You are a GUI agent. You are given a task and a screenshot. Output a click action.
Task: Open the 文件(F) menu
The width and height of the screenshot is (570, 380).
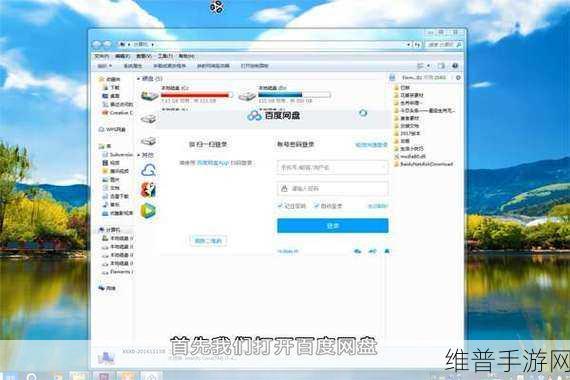click(x=102, y=56)
